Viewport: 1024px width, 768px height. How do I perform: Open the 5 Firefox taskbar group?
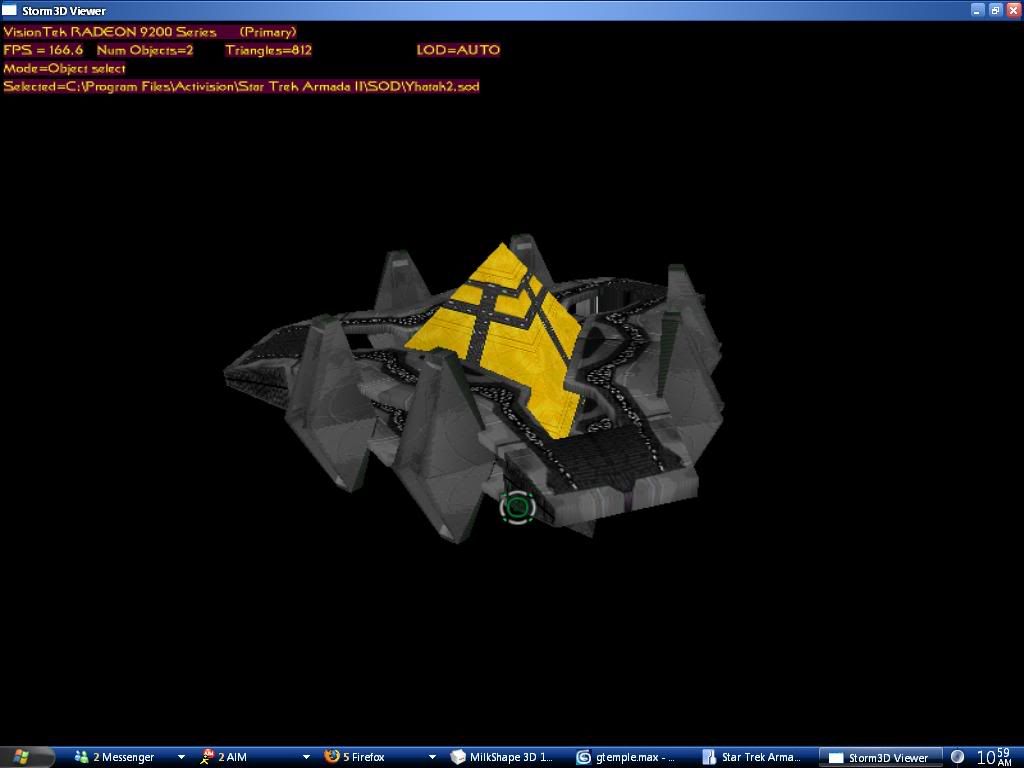point(380,757)
